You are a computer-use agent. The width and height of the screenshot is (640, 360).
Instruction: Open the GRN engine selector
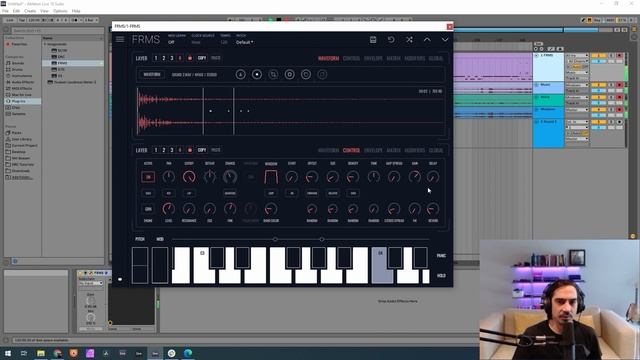(x=148, y=209)
